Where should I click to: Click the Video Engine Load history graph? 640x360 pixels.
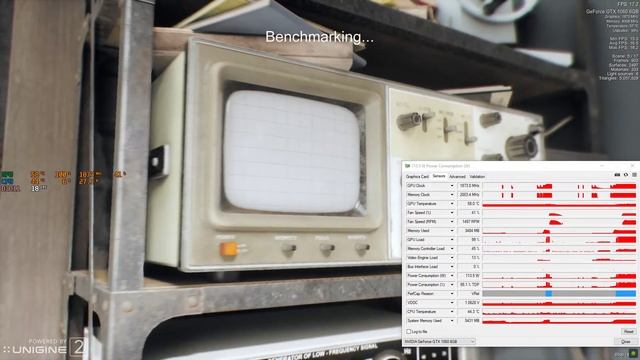click(559, 258)
